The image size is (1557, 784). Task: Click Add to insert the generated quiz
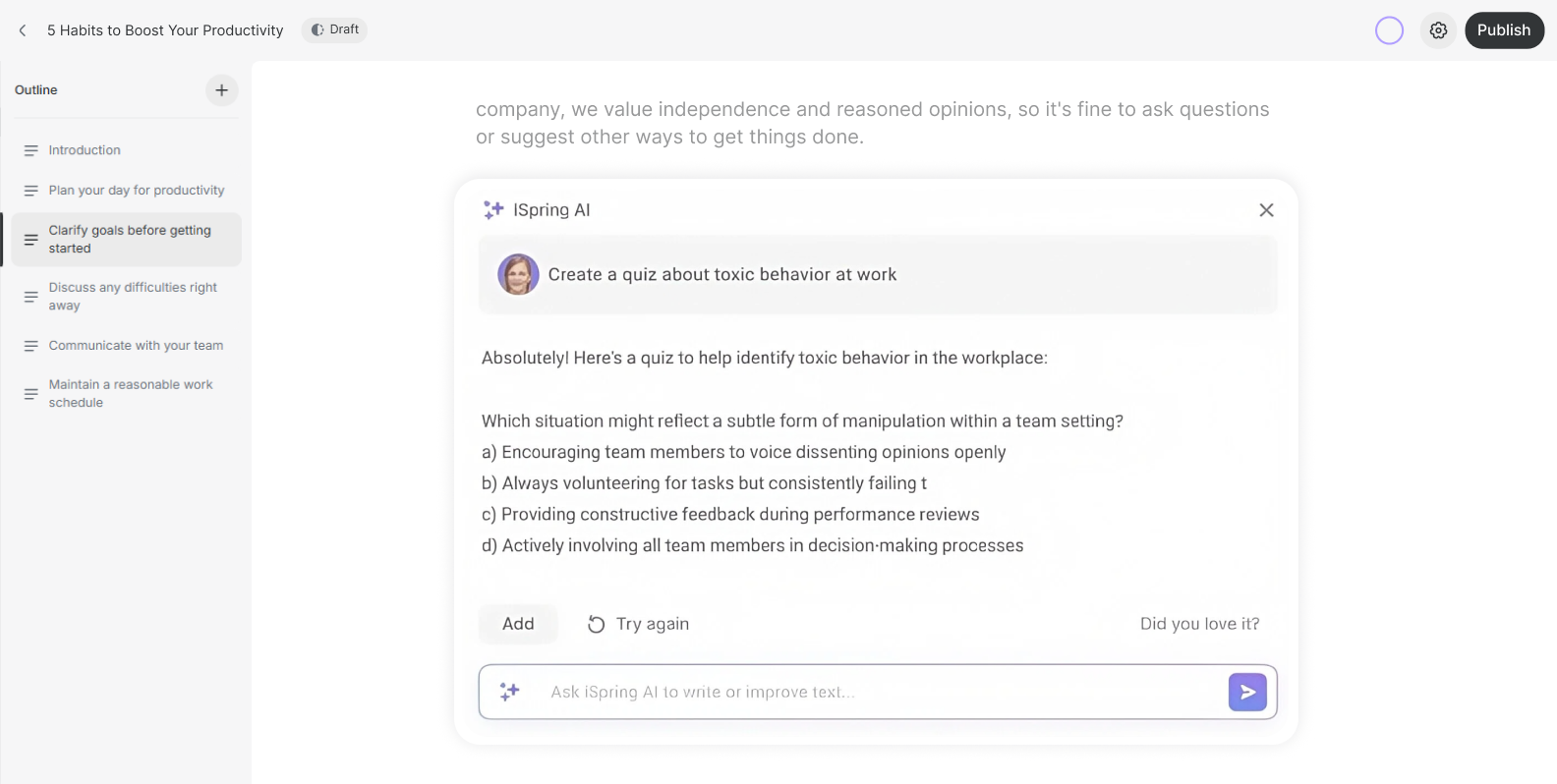click(x=518, y=625)
